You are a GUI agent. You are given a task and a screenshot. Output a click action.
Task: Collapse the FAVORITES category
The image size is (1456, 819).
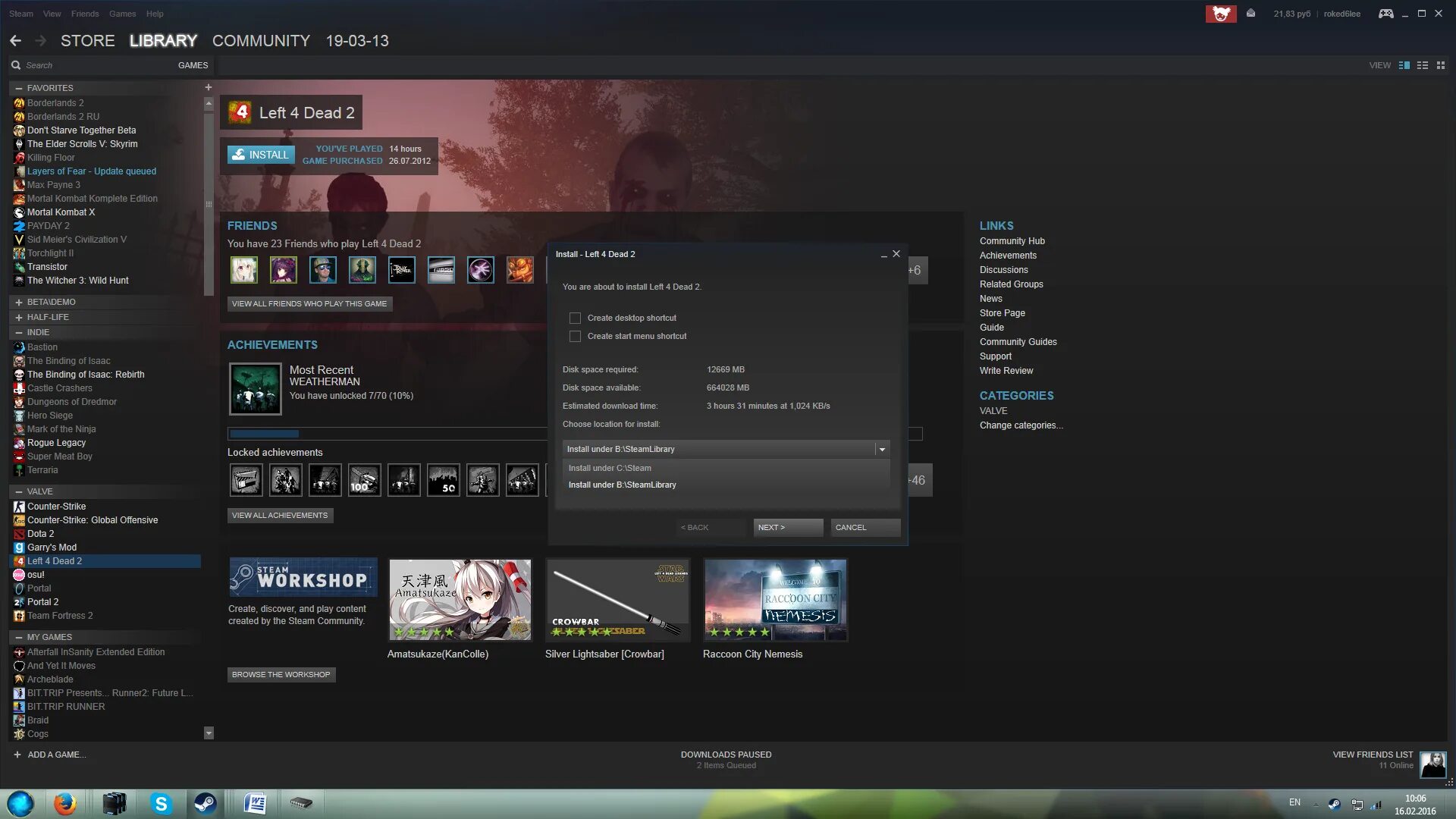coord(19,88)
